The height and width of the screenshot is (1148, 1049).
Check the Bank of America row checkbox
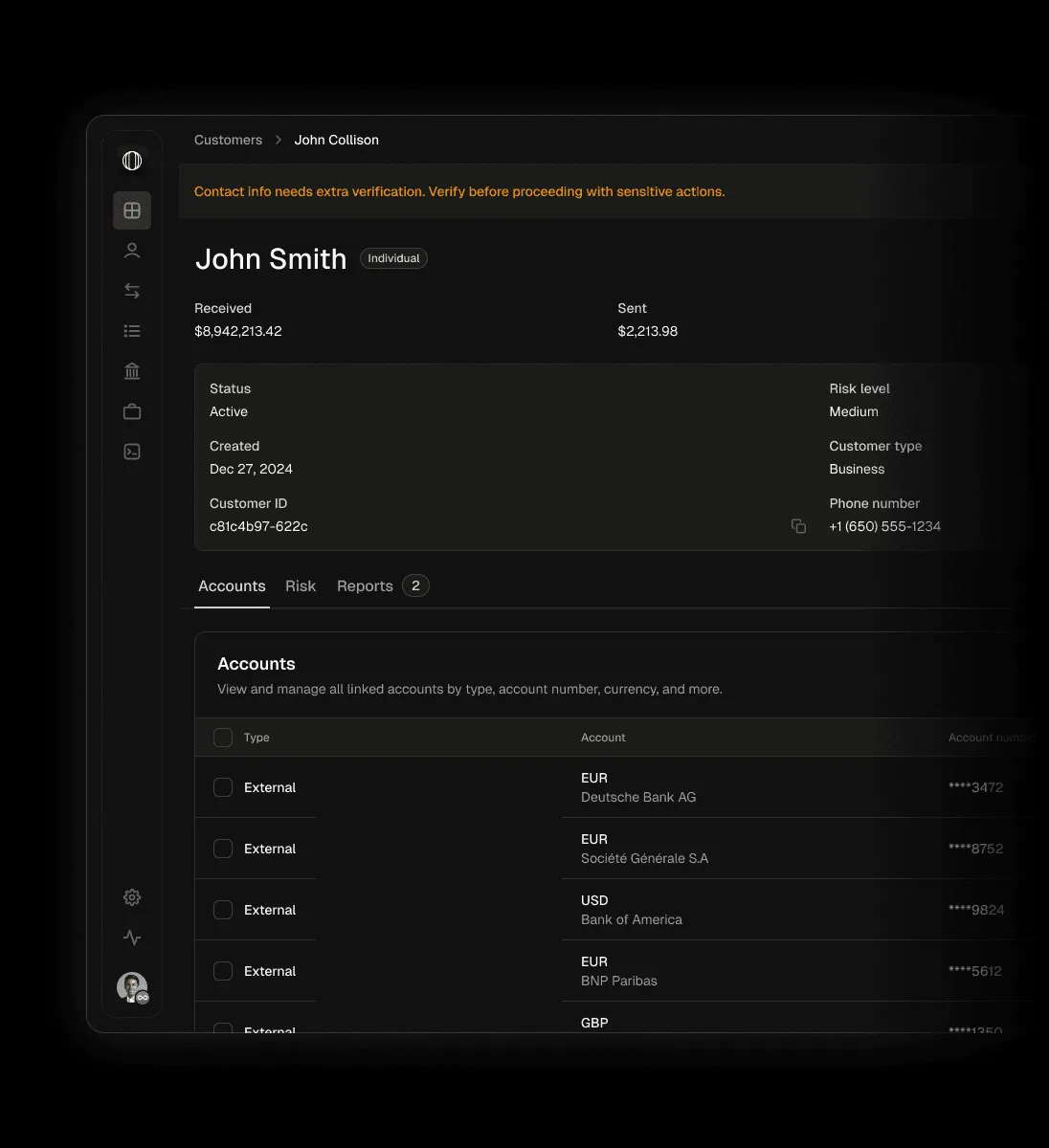click(223, 910)
